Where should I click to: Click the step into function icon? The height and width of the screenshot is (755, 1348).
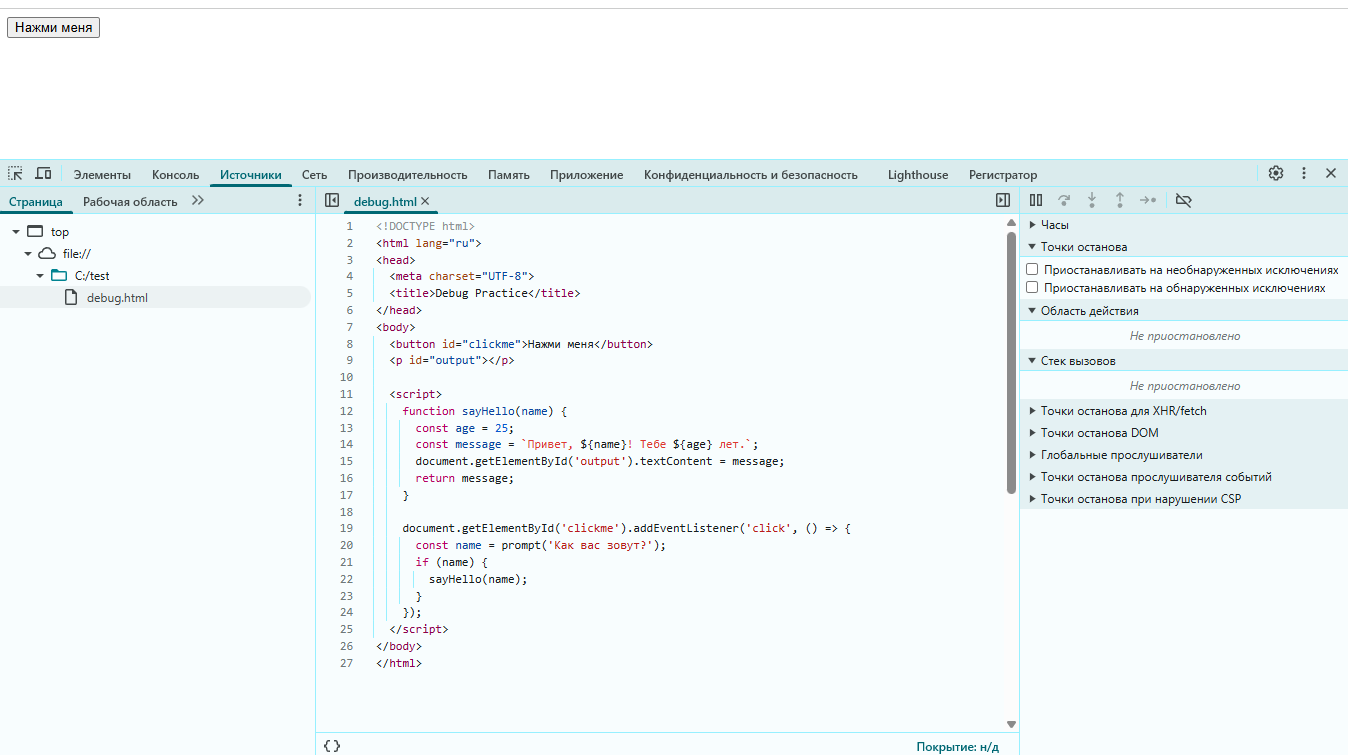[1092, 200]
